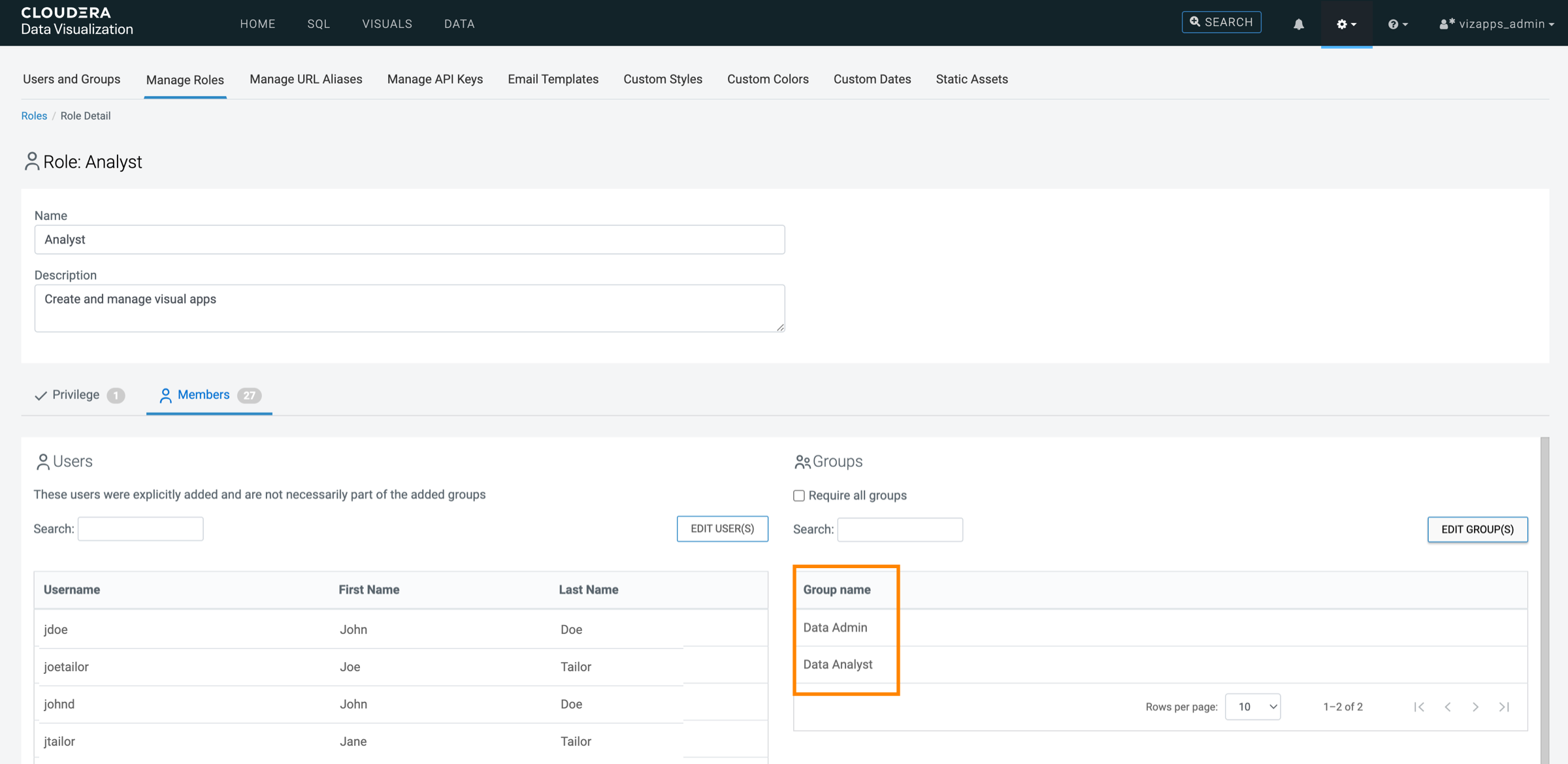Expand the vizapps_admin user menu
The height and width of the screenshot is (764, 1568).
[x=1496, y=24]
